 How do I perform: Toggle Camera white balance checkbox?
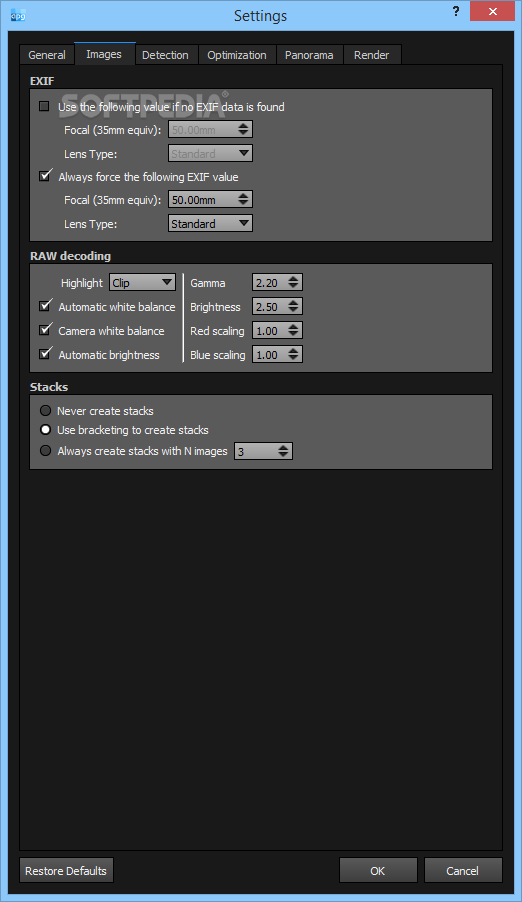(x=45, y=330)
